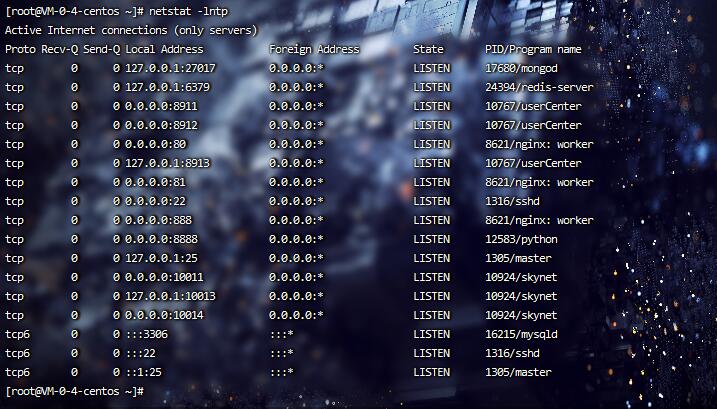The height and width of the screenshot is (409, 717).
Task: Click the 12583/python process entry
Action: [521, 239]
